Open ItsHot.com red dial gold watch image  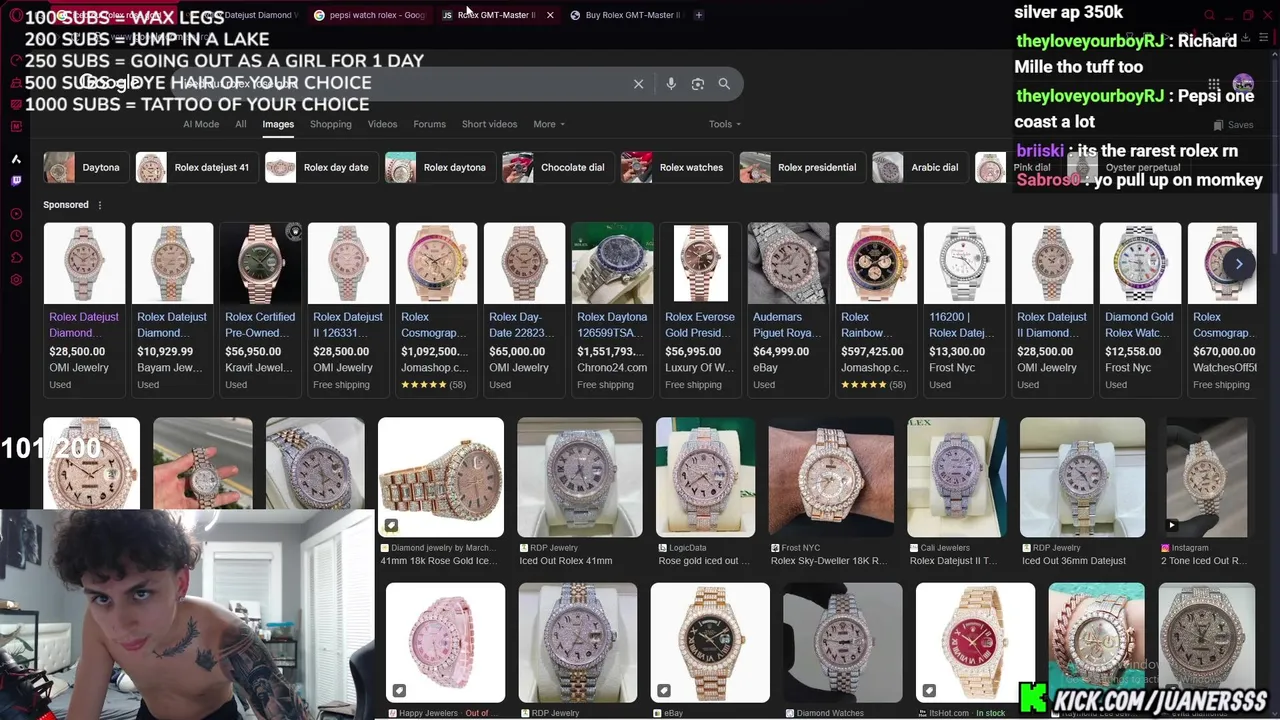[976, 643]
